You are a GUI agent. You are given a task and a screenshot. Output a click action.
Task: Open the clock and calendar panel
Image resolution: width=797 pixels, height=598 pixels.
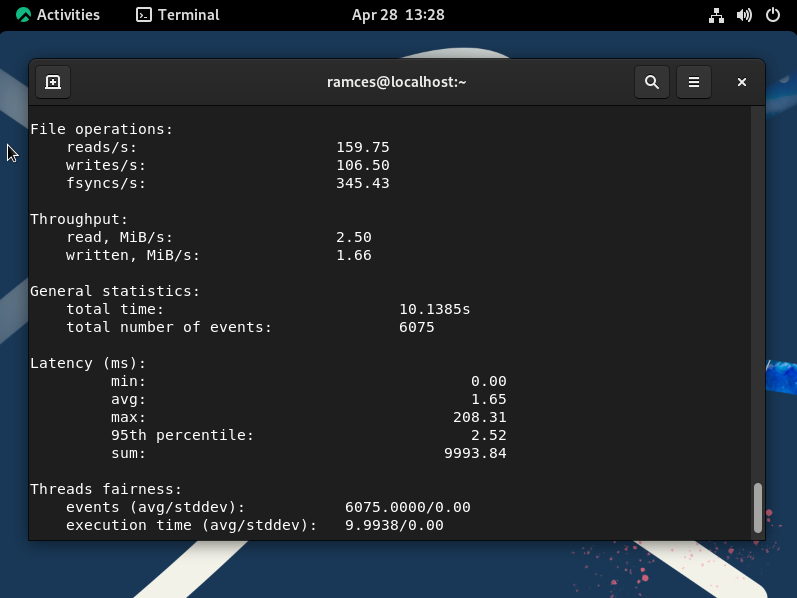tap(398, 15)
